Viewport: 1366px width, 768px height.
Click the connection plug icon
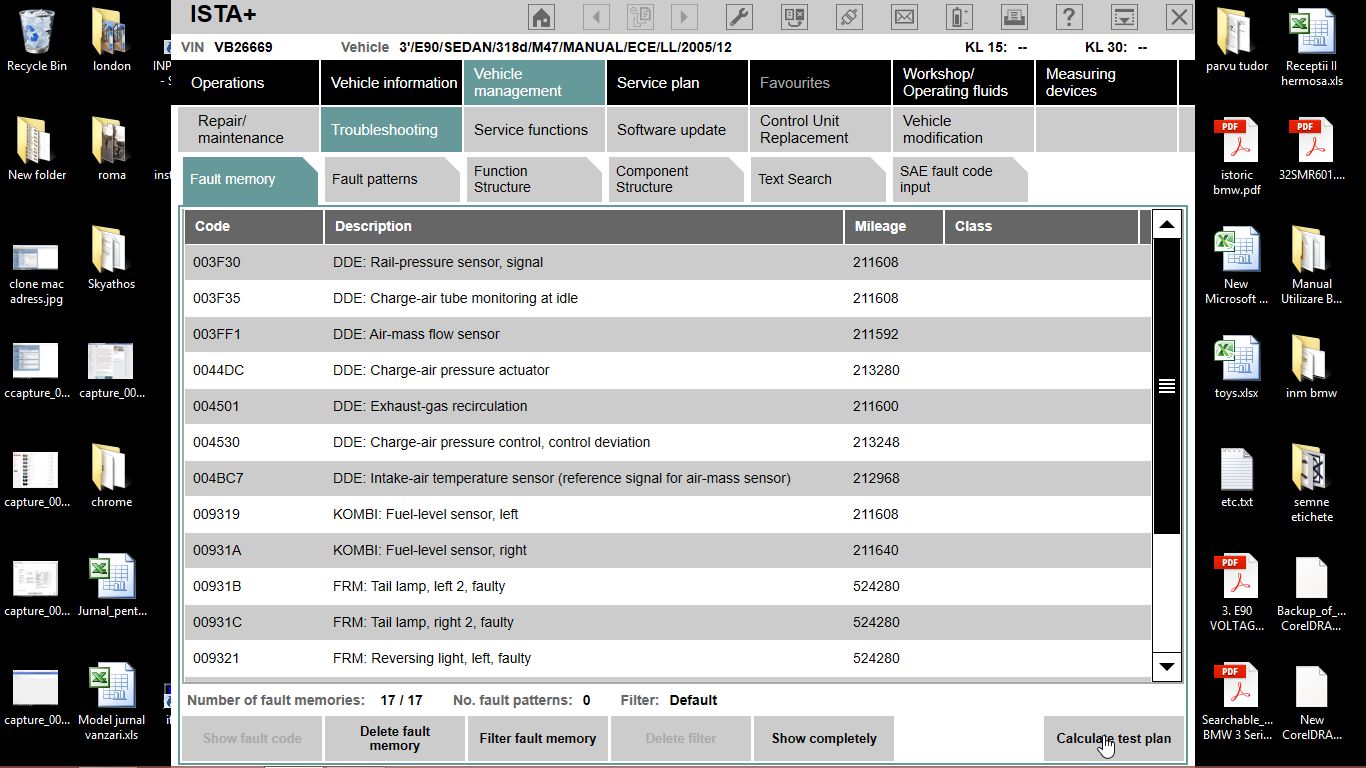(x=849, y=17)
